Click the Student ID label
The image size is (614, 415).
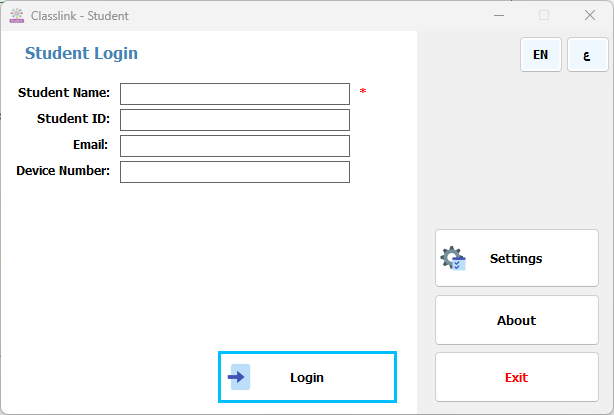[x=73, y=119]
